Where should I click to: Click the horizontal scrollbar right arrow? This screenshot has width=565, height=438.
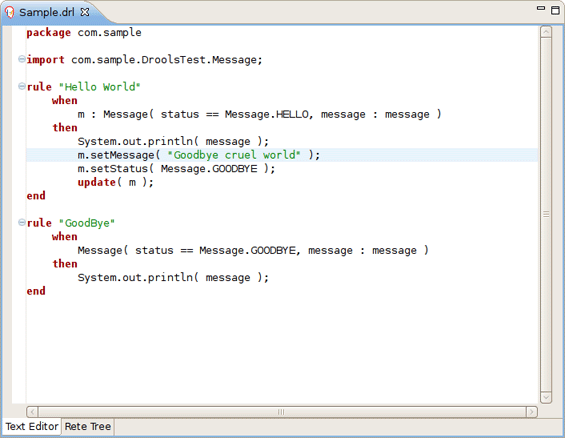[x=531, y=412]
